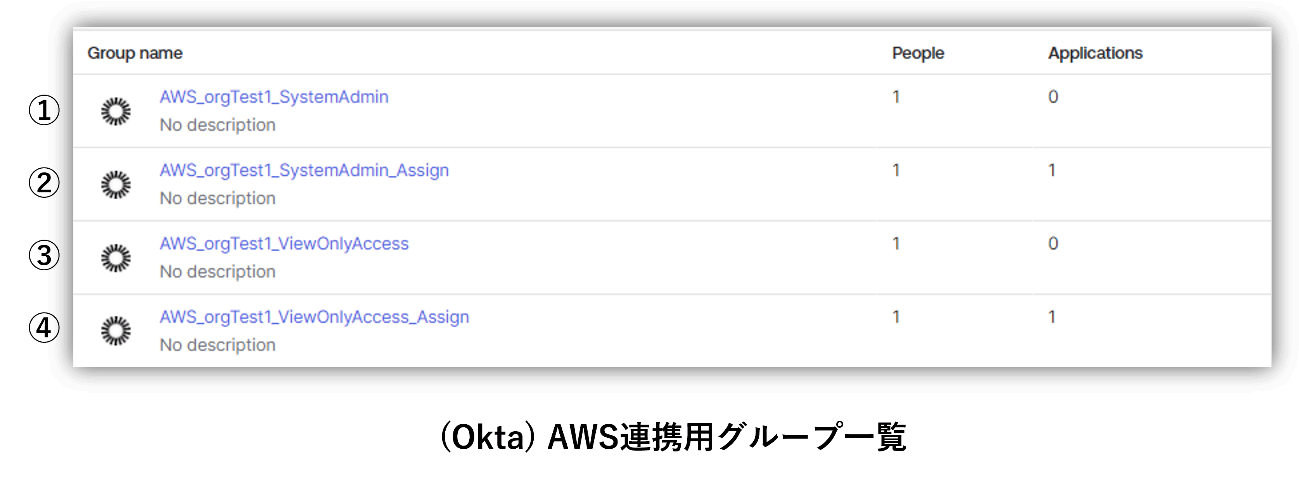Click the group icon beside AWS_orgTest1_ViewOnlyAccess
Image resolution: width=1299 pixels, height=477 pixels.
point(117,257)
